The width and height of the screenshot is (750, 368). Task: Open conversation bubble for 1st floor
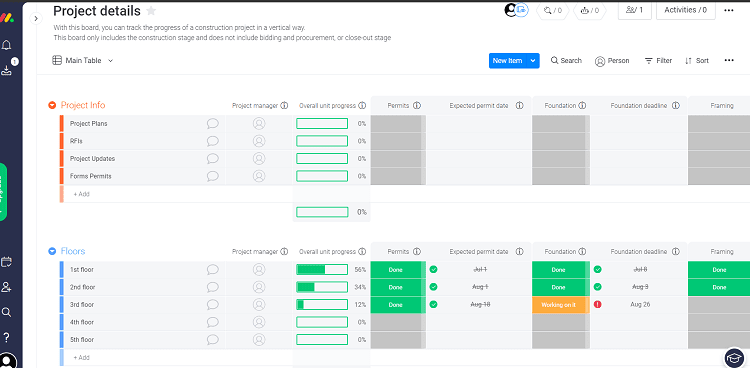212,269
